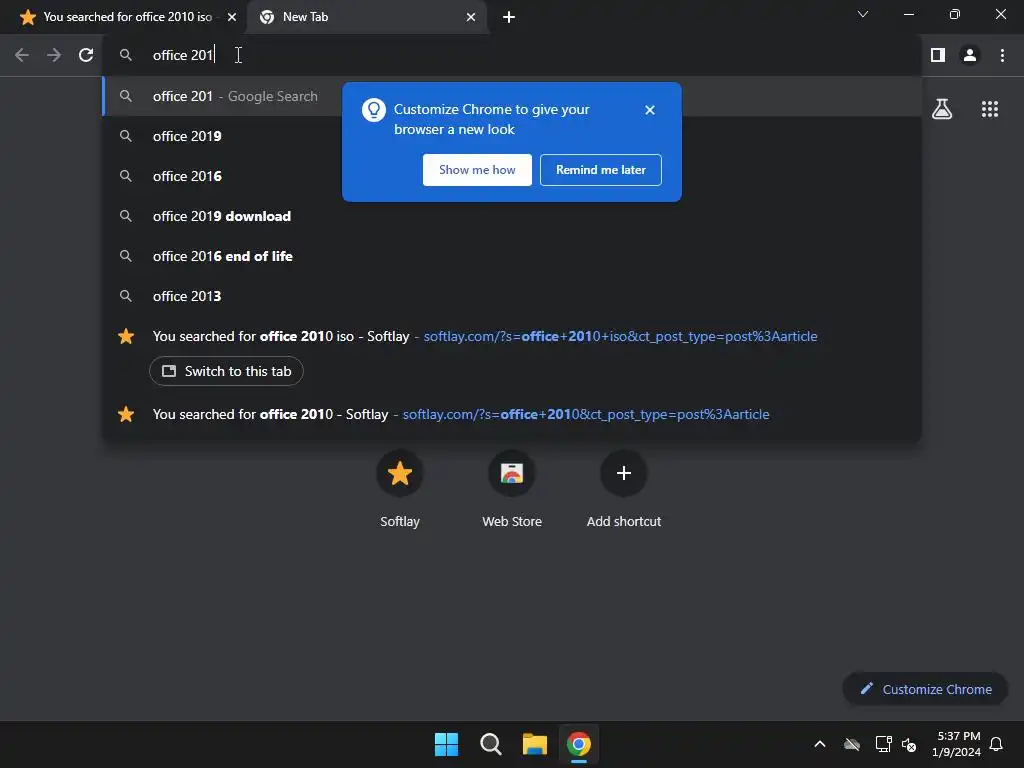Open the Web Store shortcut
This screenshot has height=768, width=1024.
tap(512, 488)
